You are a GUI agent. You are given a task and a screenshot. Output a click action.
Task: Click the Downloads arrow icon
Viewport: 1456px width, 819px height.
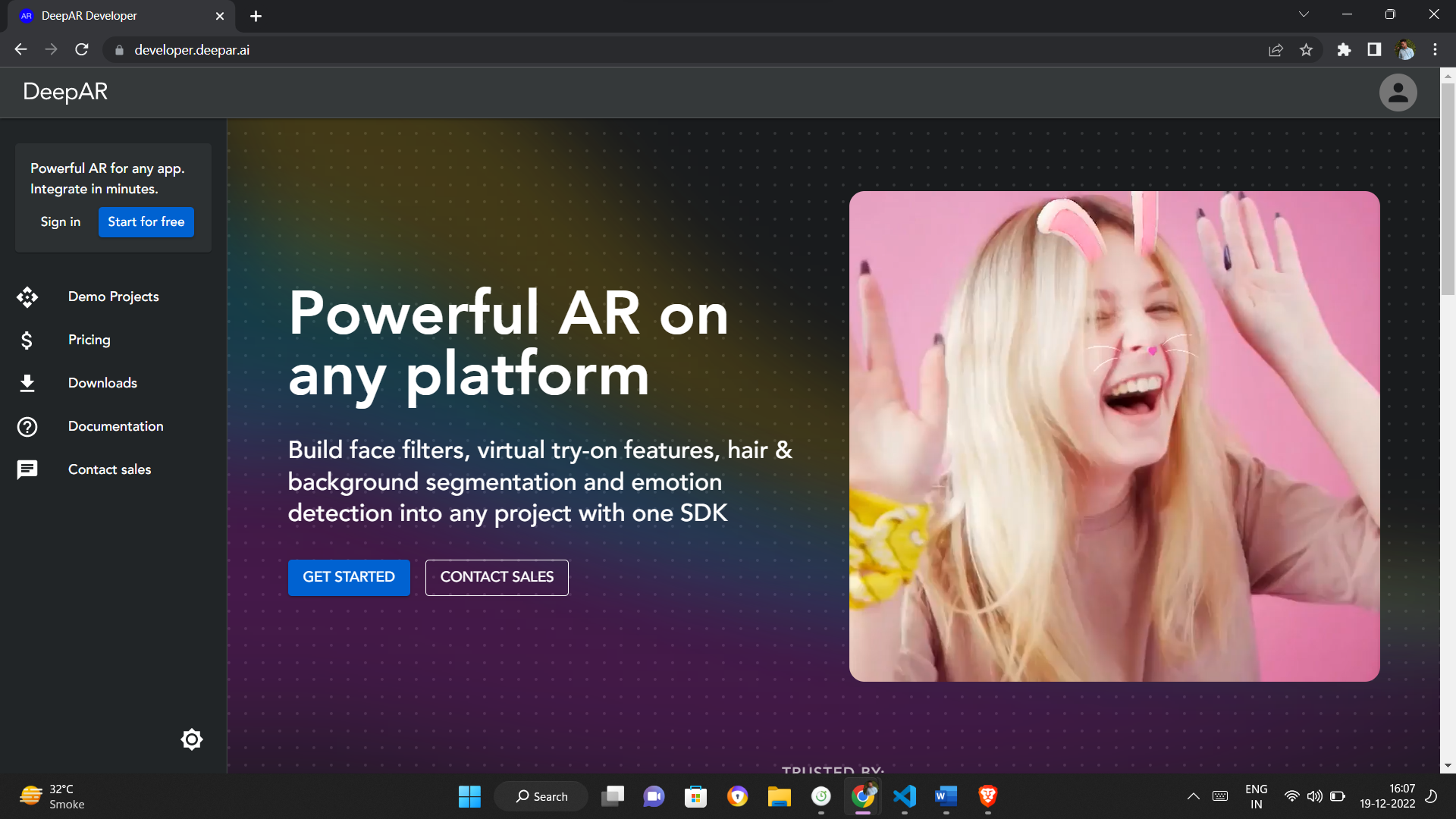27,383
